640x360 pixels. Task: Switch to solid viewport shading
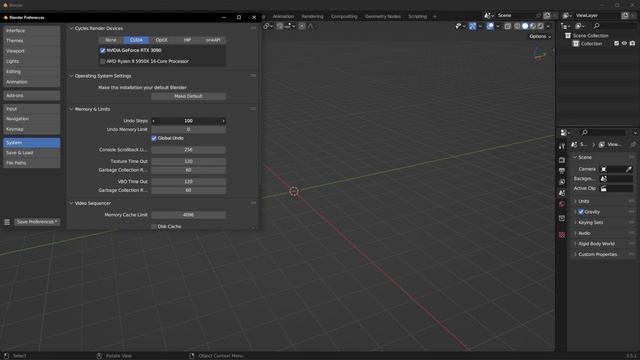(x=525, y=26)
